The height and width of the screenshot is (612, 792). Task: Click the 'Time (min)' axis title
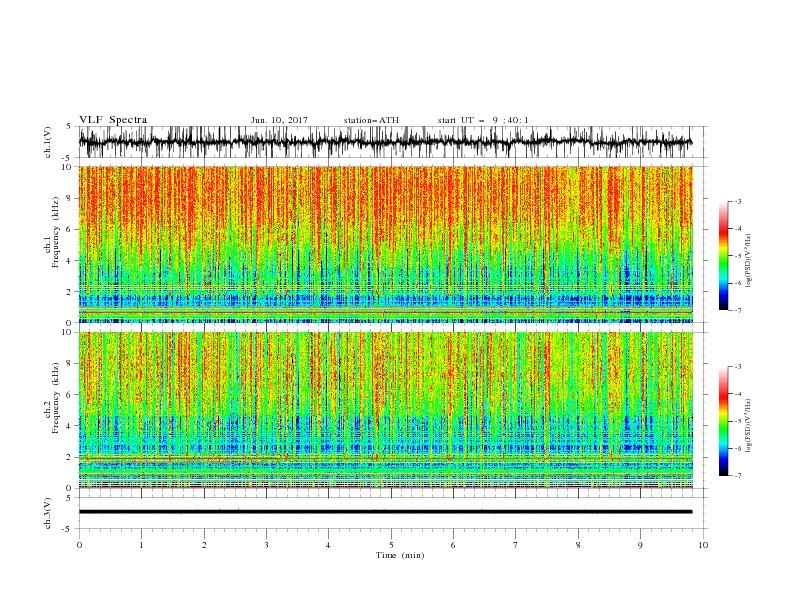point(400,555)
